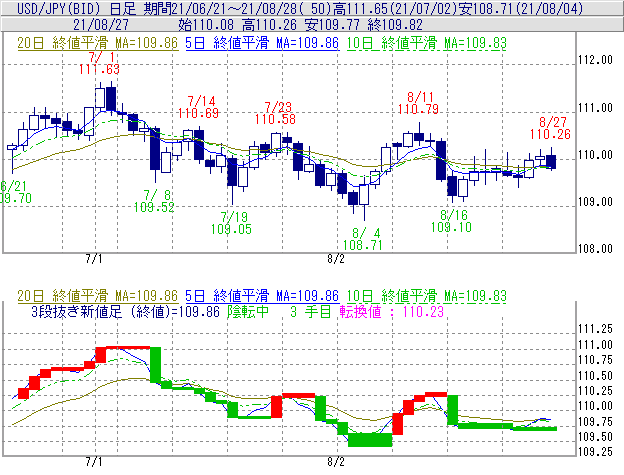The height and width of the screenshot is (475, 624).
Task: Click the 10日 終値平滑 MA legend in lower chart
Action: (x=426, y=296)
